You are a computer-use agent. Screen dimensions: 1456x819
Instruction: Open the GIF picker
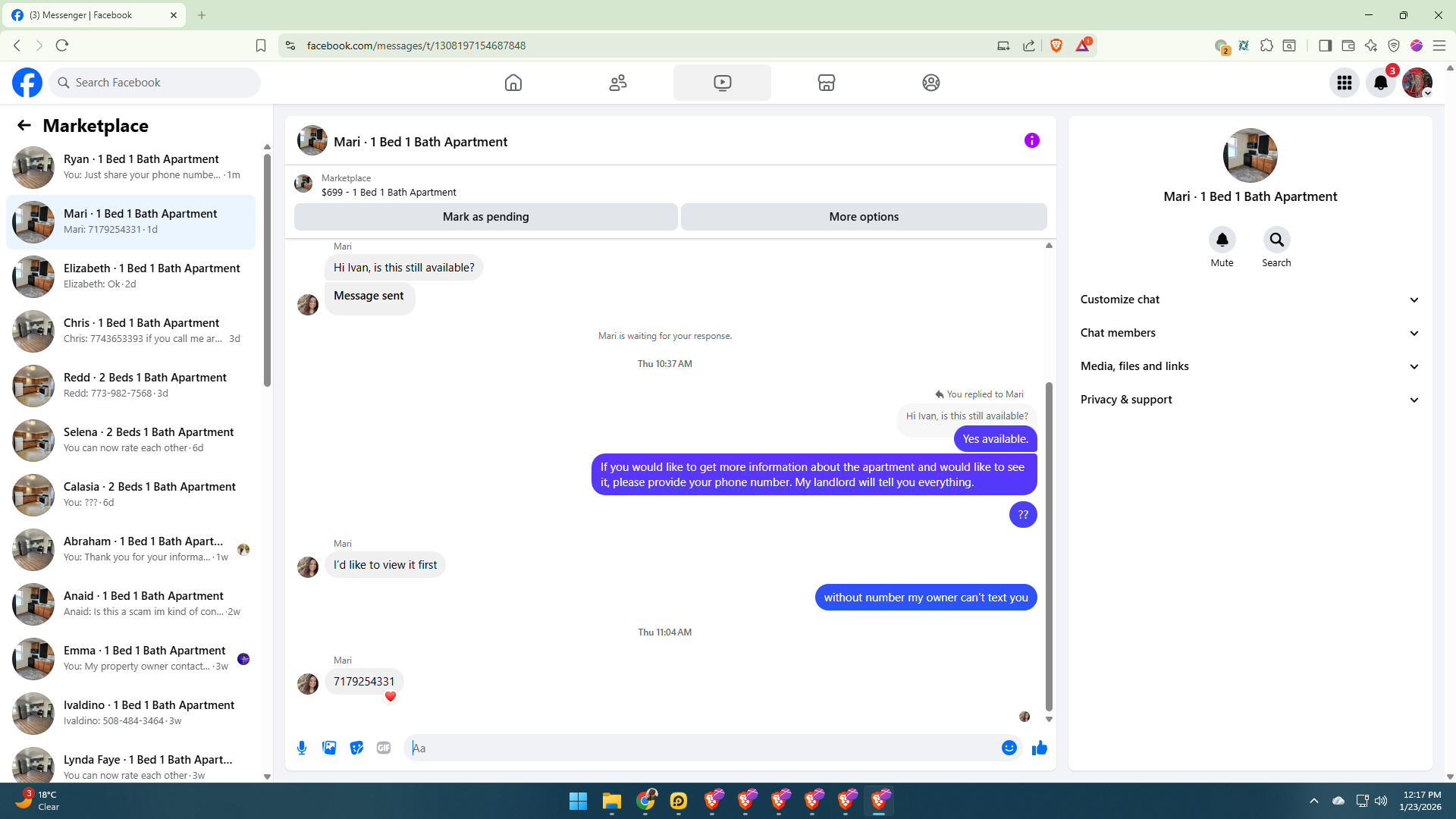(384, 748)
